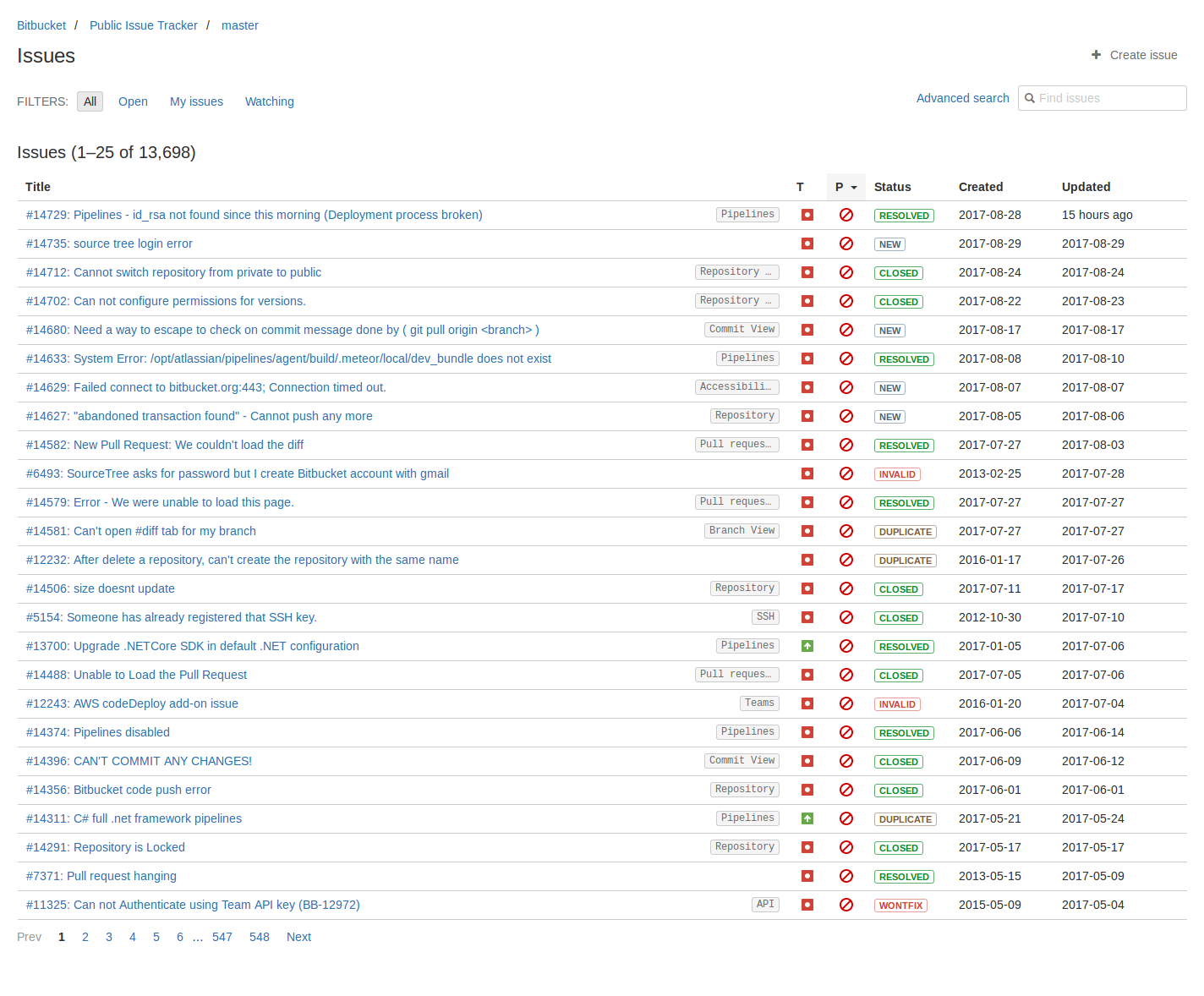
Task: Click the blocker priority icon for issue #14680
Action: 846,330
